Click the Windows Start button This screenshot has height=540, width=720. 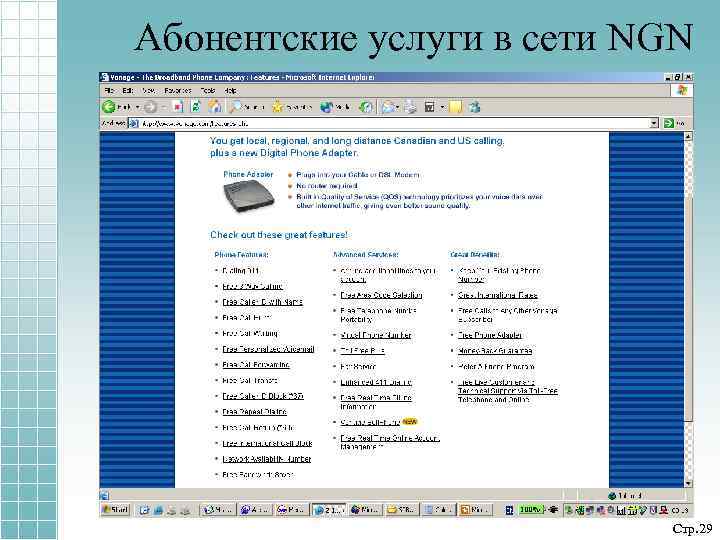tap(115, 509)
